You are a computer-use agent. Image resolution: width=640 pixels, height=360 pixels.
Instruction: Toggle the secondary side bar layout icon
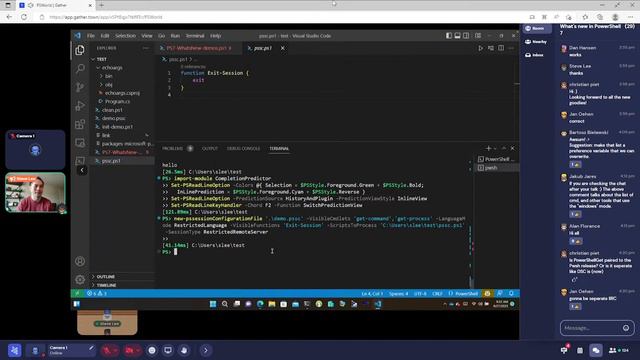tap(466, 36)
